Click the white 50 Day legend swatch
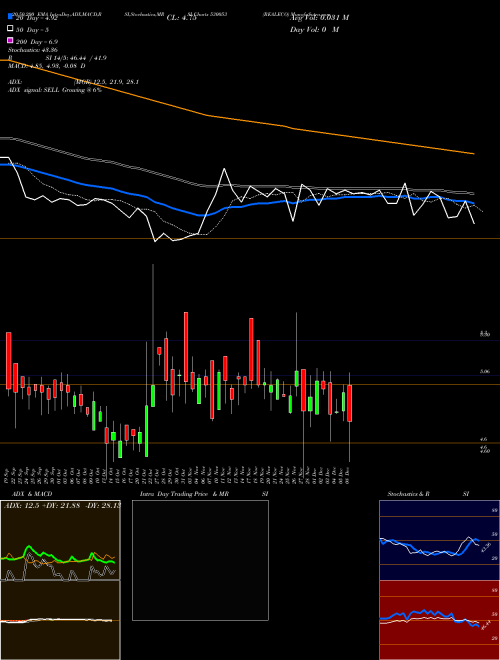Screen dimensions: 500x660 point(11,29)
